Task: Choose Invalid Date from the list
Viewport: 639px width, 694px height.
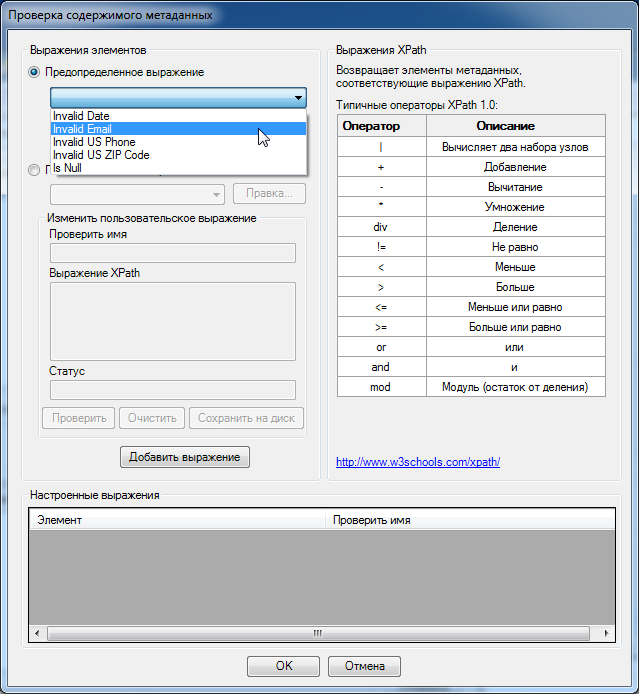Action: pos(82,116)
